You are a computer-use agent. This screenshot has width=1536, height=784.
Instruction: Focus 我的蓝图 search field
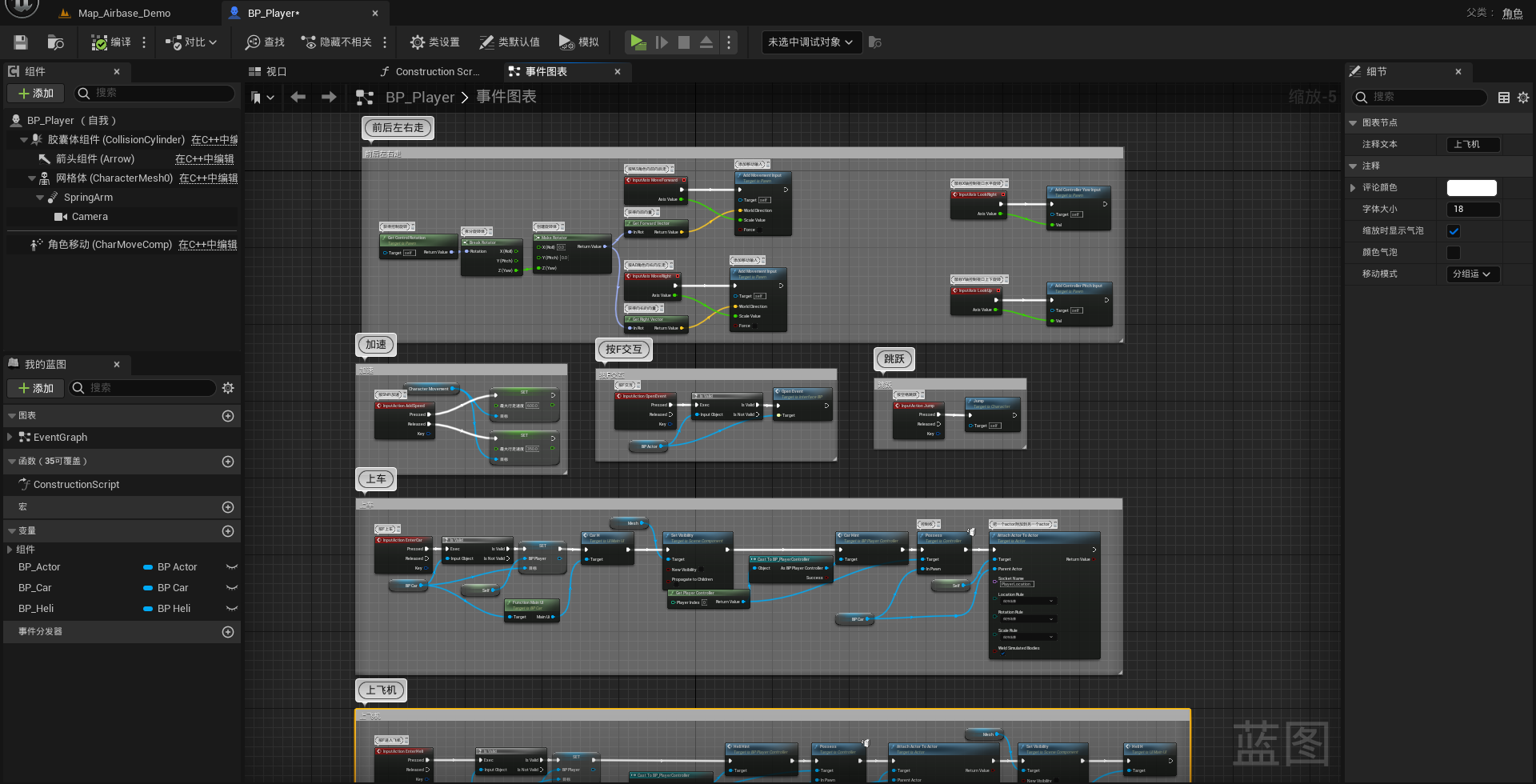click(x=142, y=388)
